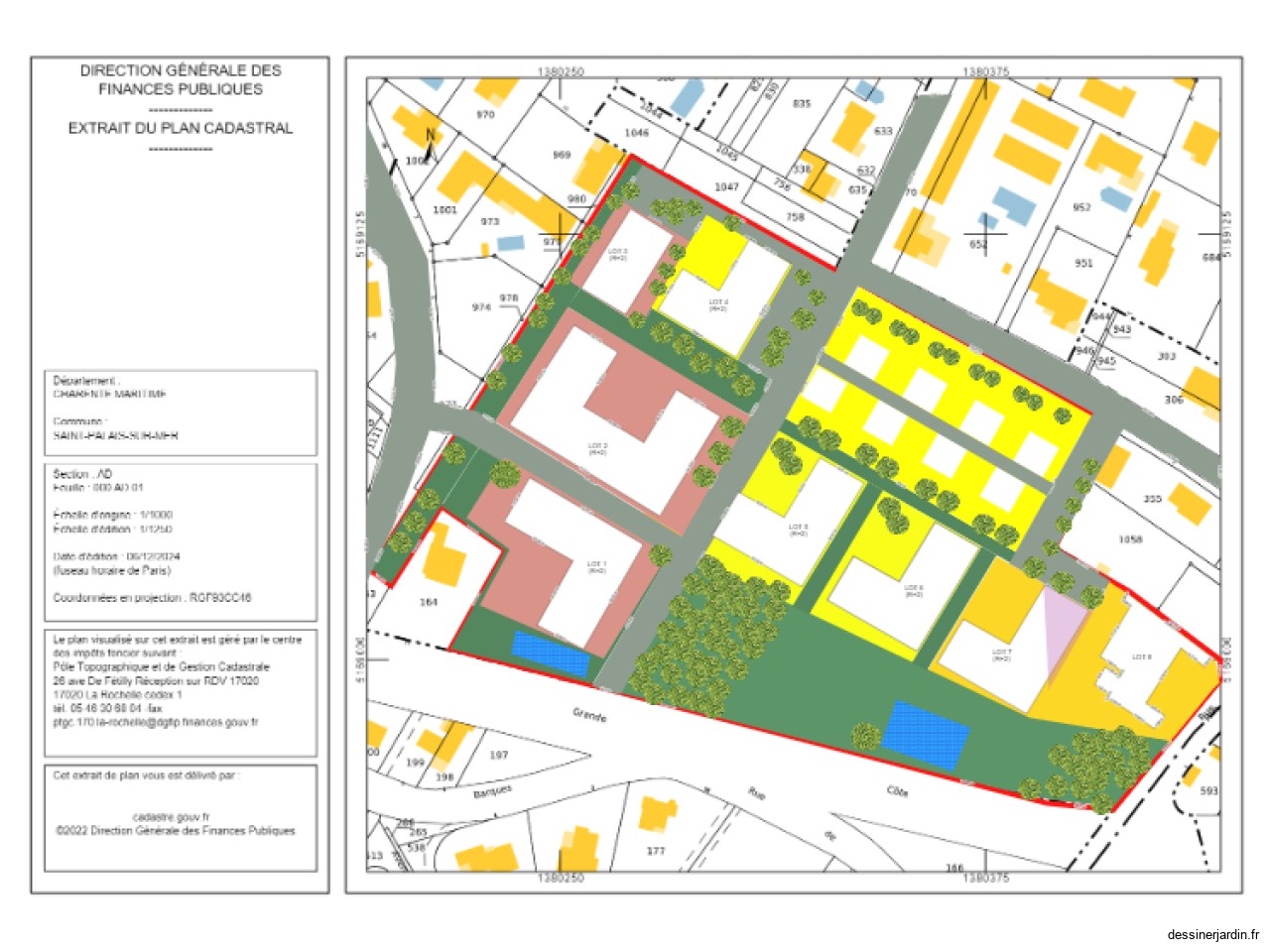The image size is (1270, 952).
Task: Click the "Feuille : 000 AD 01" line
Action: [98, 488]
